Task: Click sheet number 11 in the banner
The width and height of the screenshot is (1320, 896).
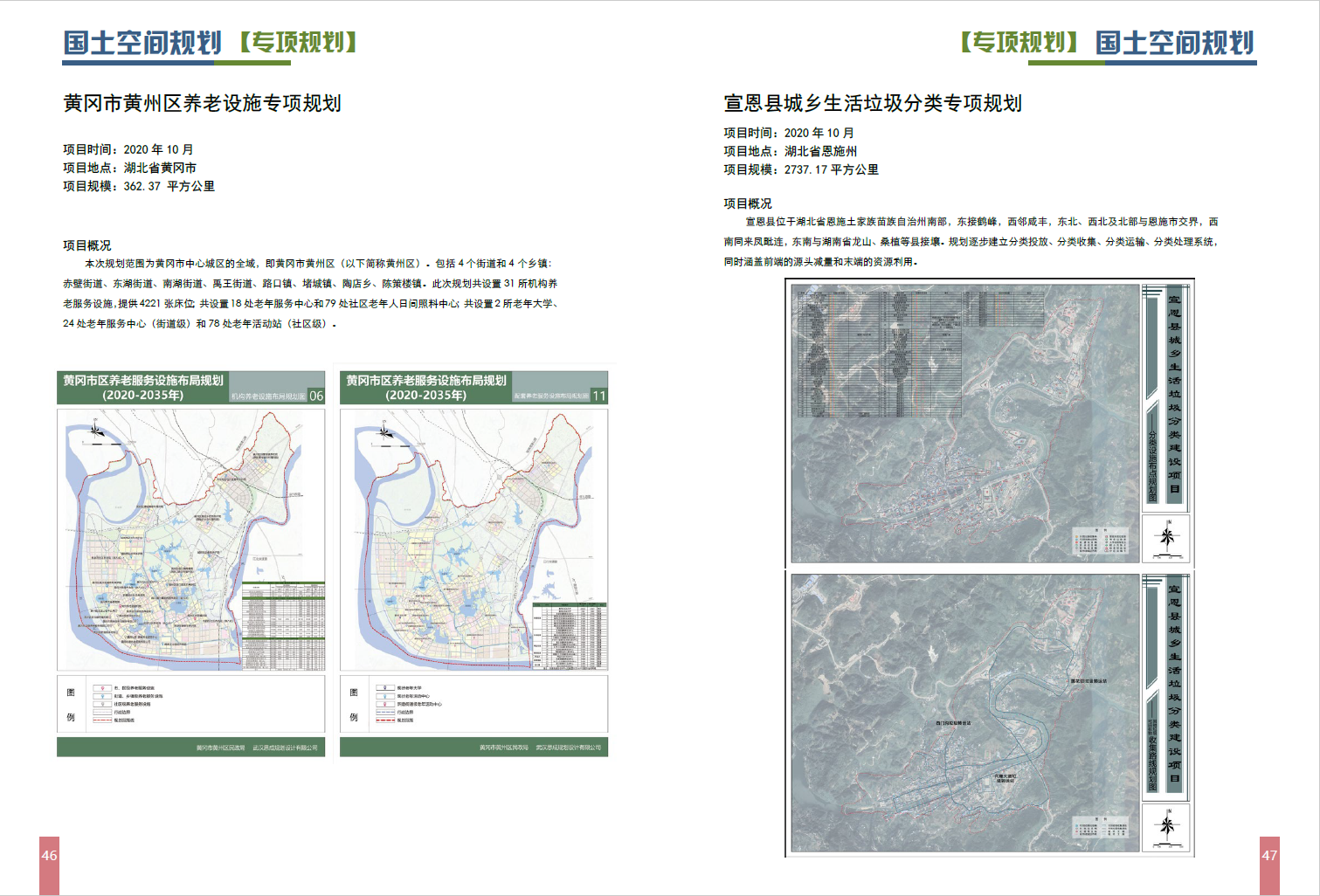Action: click(599, 396)
